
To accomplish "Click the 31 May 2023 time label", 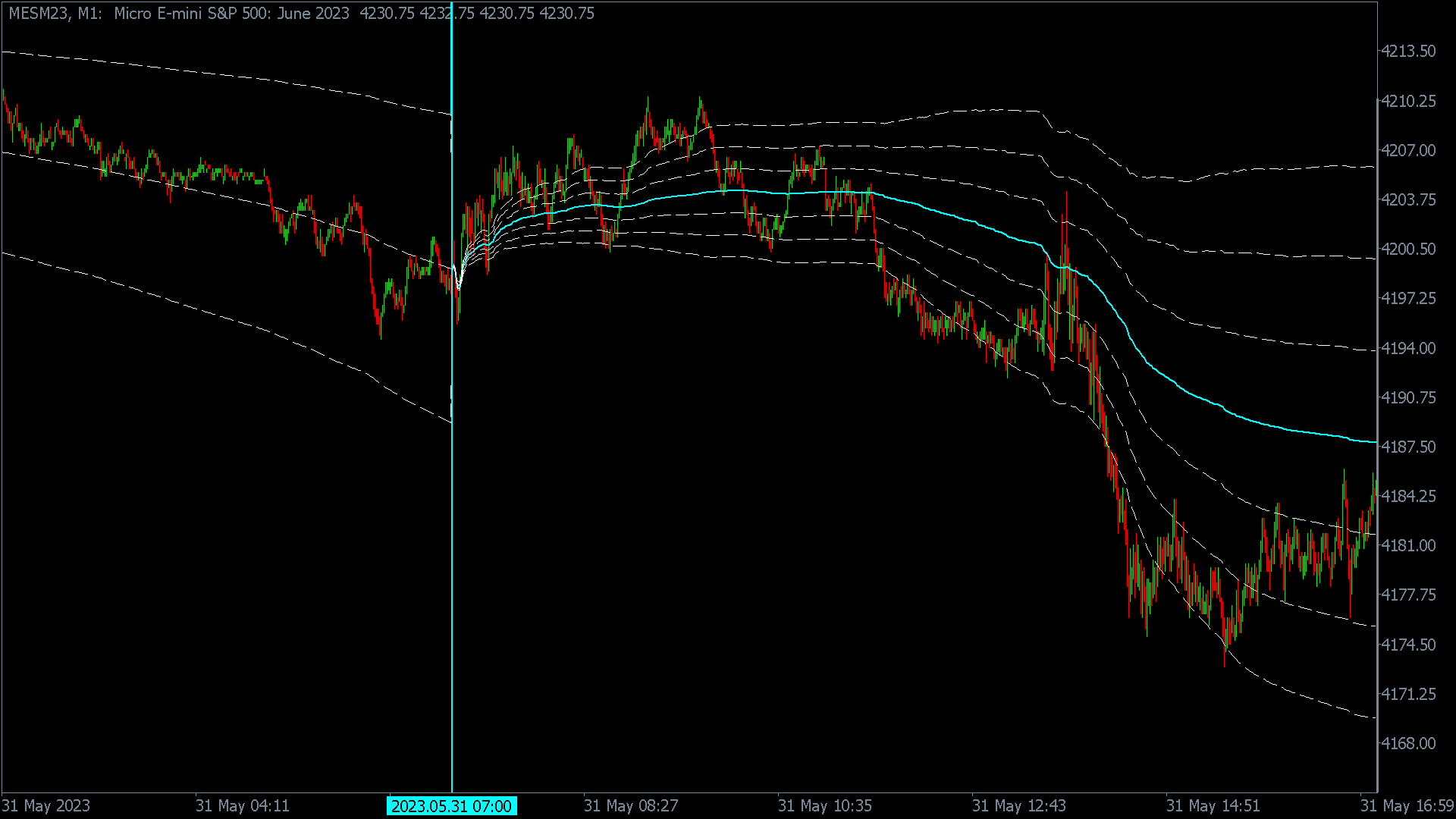I will click(46, 806).
